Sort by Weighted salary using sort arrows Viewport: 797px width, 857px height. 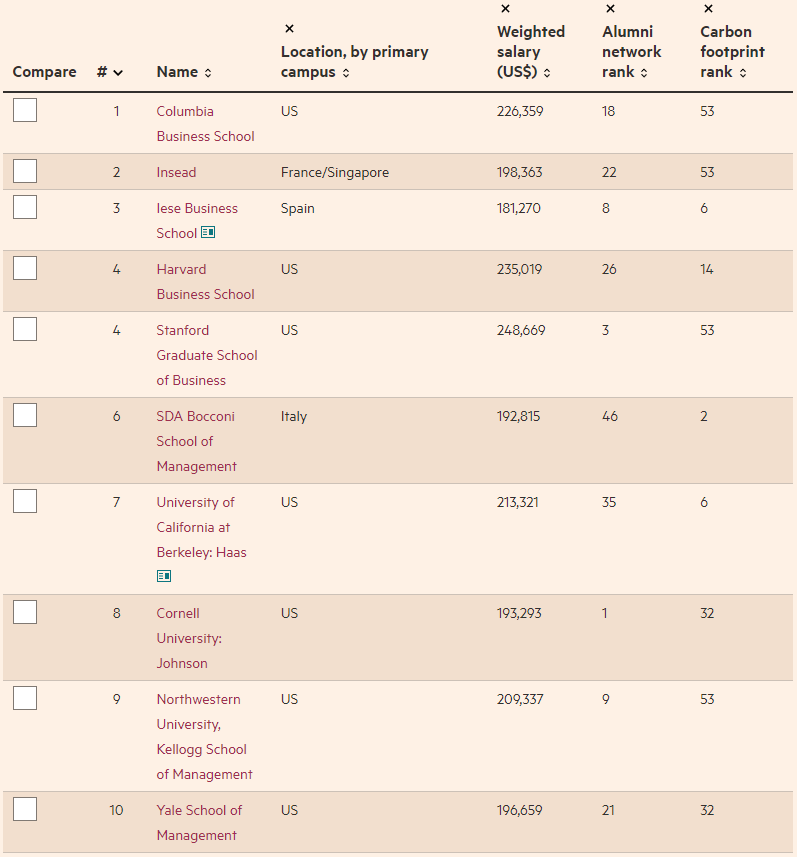coord(547,73)
